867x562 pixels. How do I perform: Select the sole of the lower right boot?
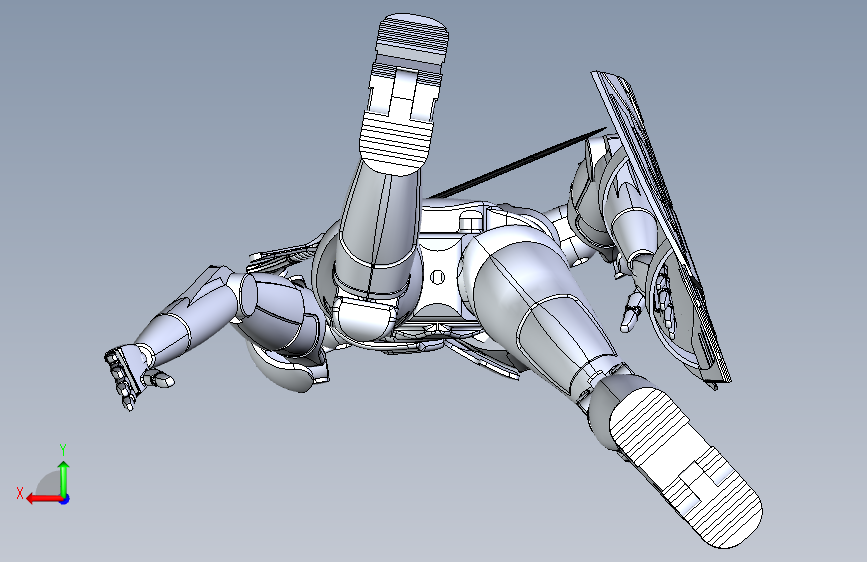686,467
